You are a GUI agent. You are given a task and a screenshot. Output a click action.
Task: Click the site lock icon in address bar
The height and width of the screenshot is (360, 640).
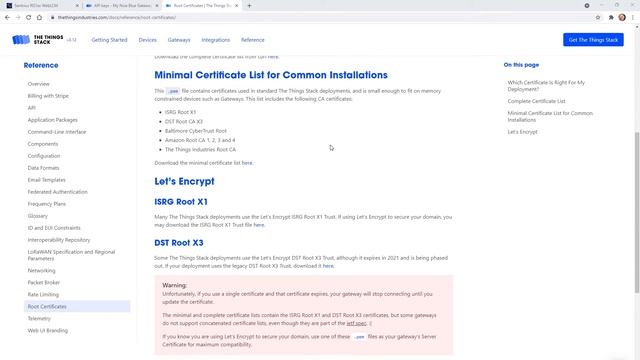point(53,18)
